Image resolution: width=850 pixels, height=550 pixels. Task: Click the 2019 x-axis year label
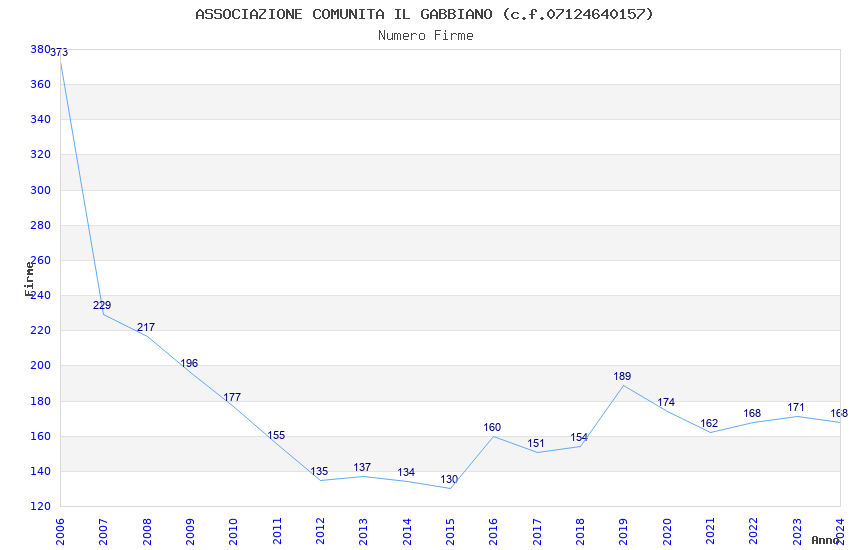623,531
